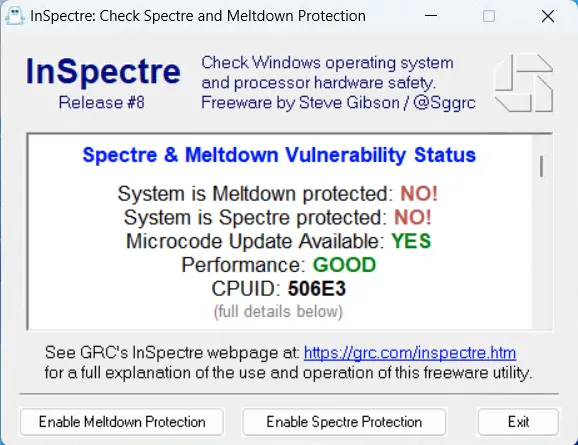Click the Release #8 label
The image size is (578, 445).
coord(101,102)
